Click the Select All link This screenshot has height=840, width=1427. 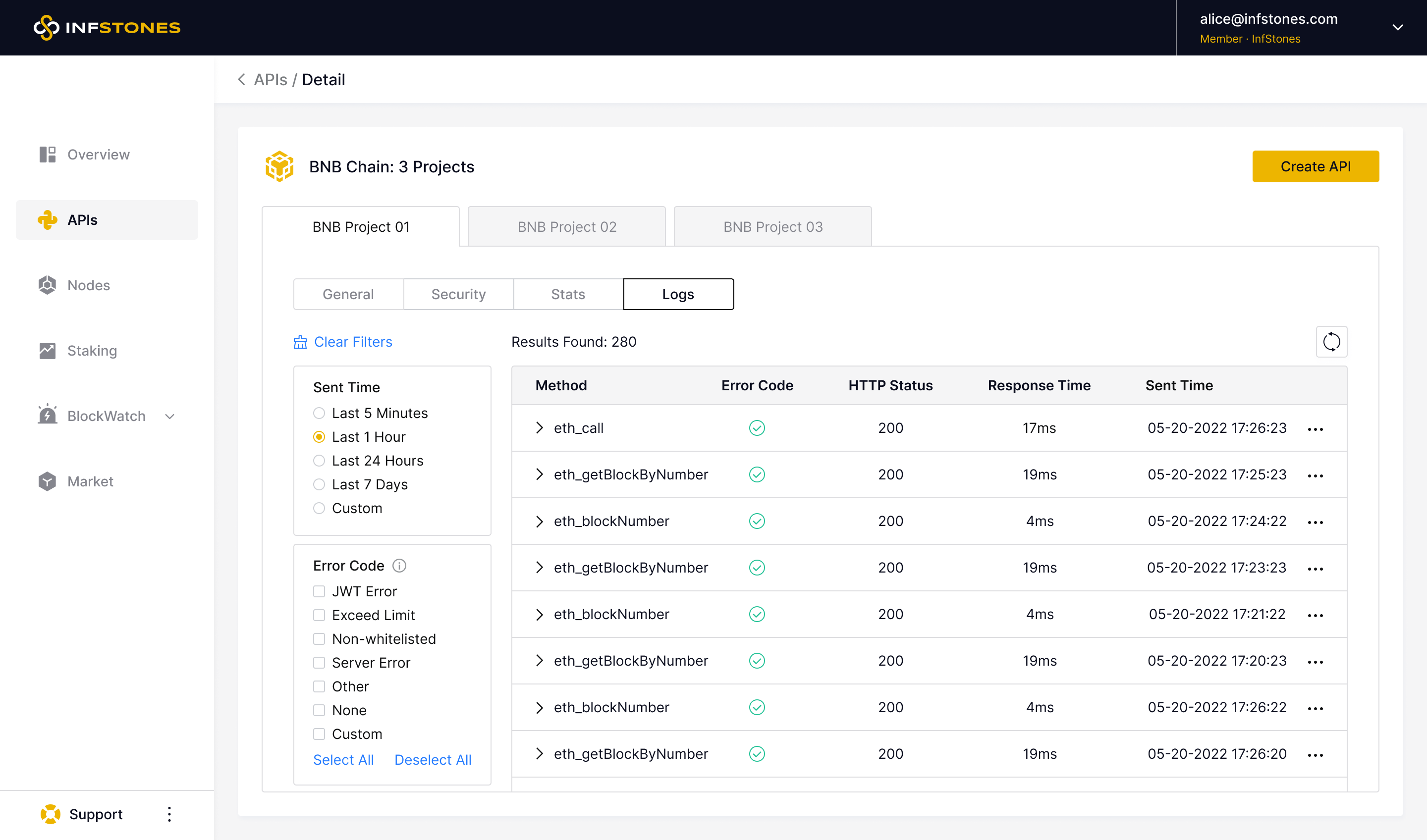[343, 760]
